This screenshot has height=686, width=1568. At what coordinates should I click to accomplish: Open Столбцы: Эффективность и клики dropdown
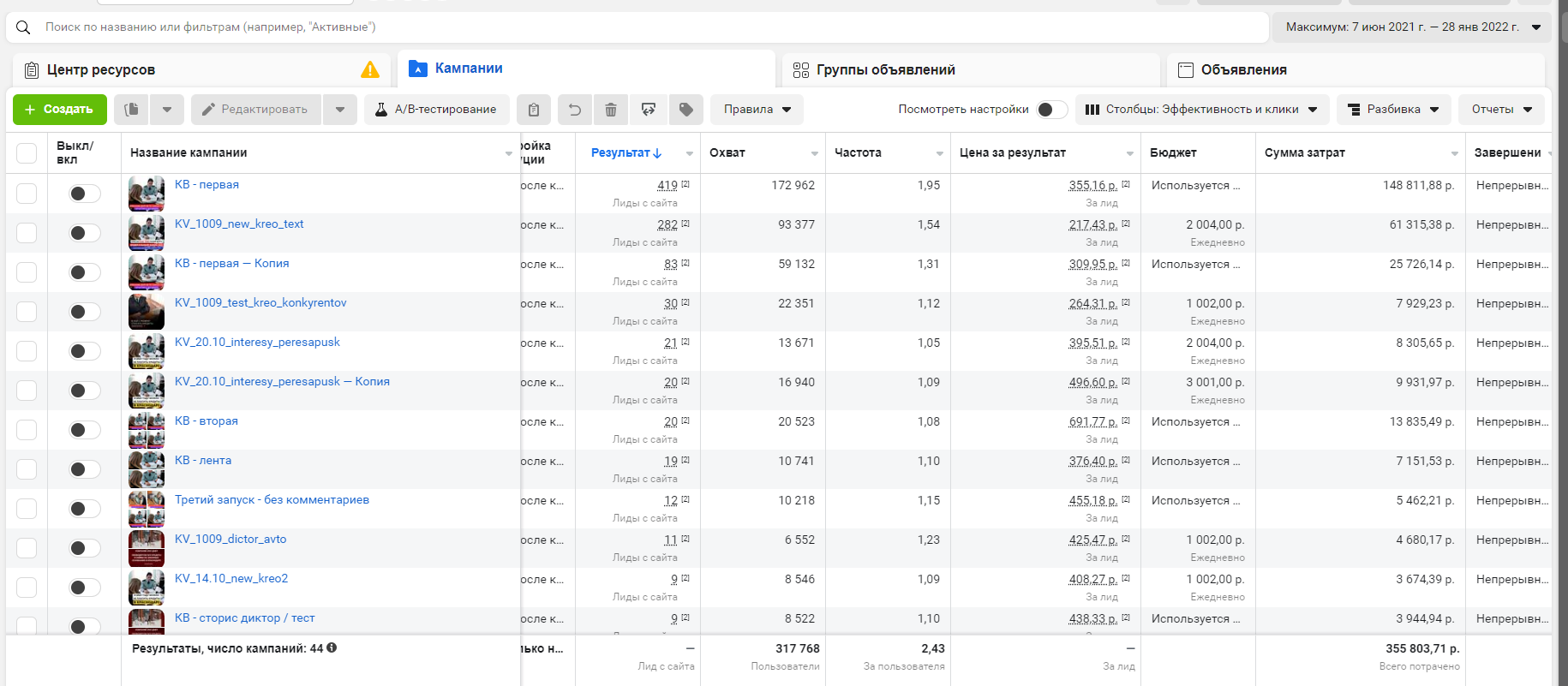1202,110
